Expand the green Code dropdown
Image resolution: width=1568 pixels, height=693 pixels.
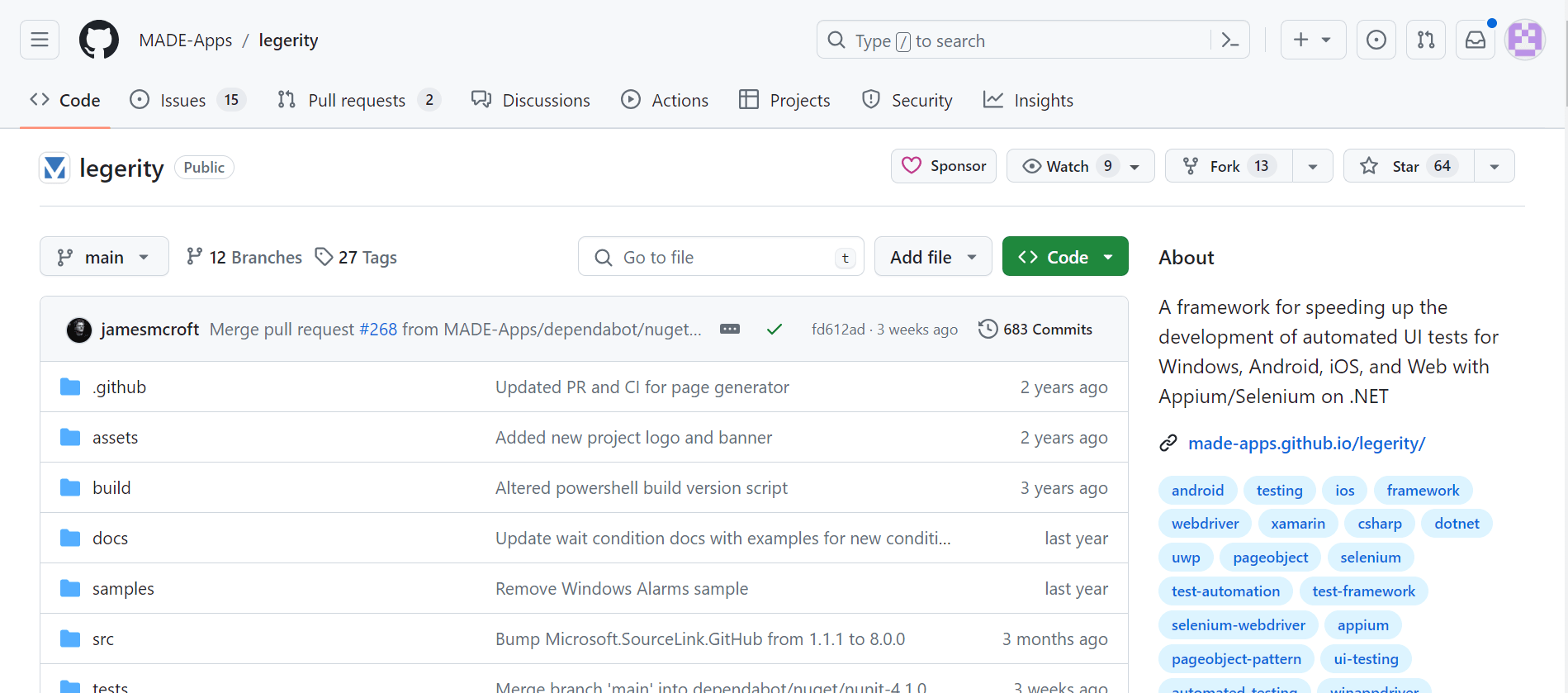(1065, 257)
